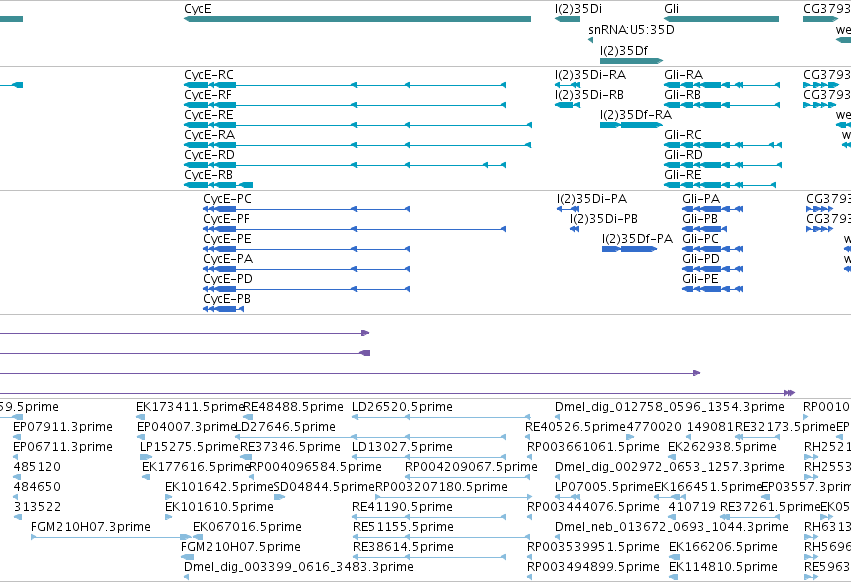851x582 pixels.
Task: Click the Gli-RB transcript label
Action: pos(682,95)
